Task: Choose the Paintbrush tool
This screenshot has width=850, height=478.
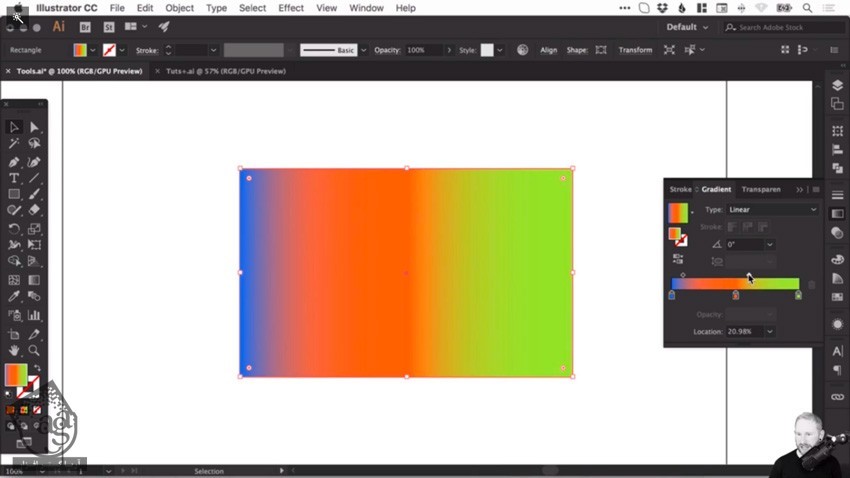Action: pyautogui.click(x=34, y=194)
